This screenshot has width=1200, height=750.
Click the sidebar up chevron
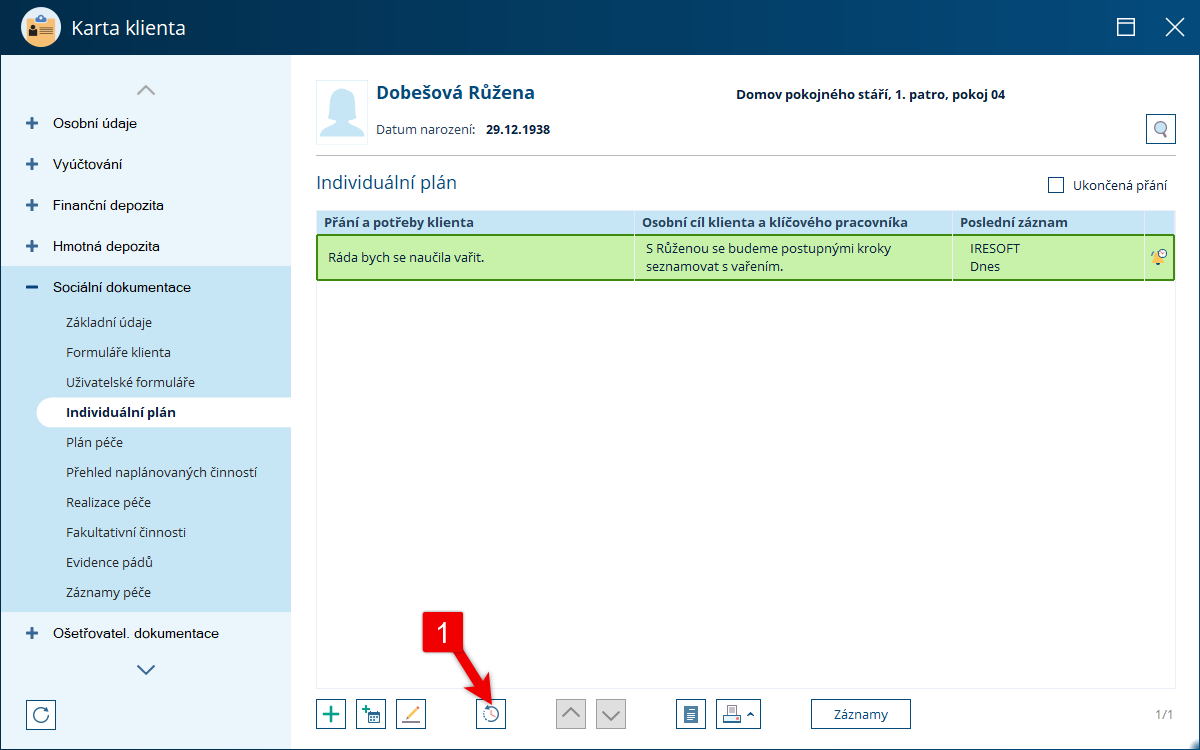click(146, 90)
